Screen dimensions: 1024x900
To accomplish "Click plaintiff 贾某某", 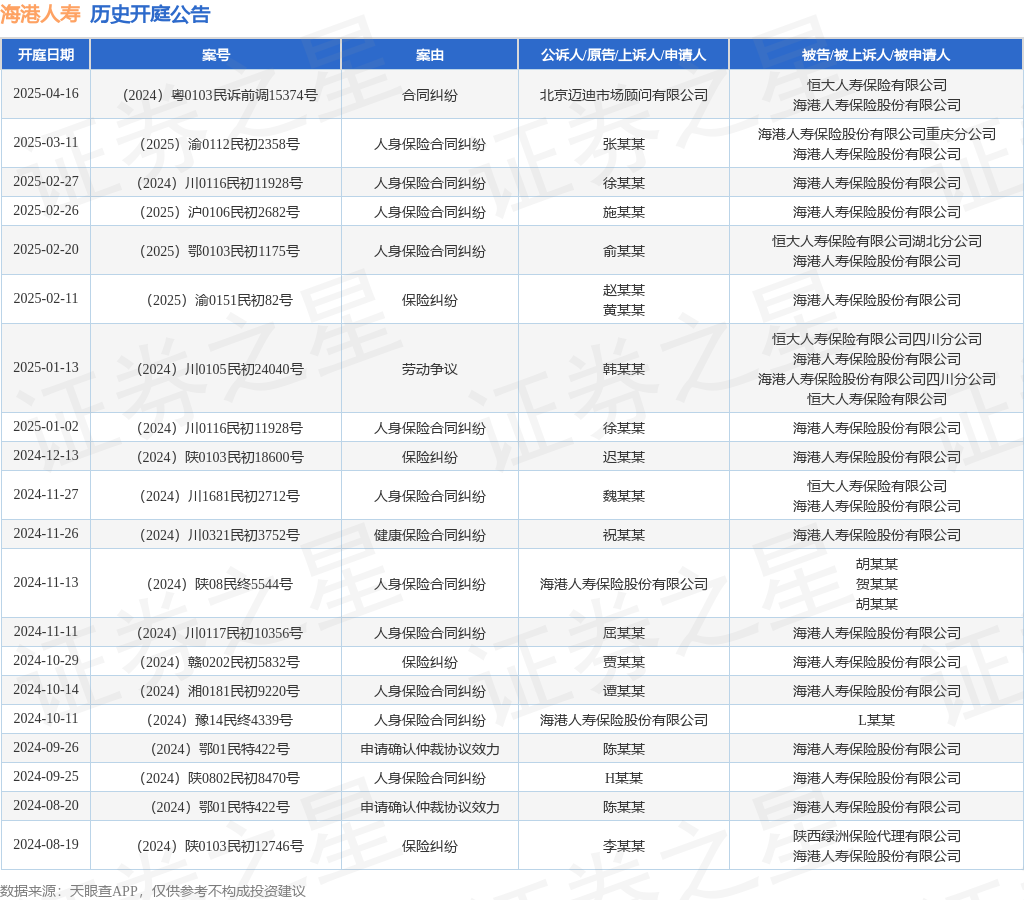I will click(624, 662).
